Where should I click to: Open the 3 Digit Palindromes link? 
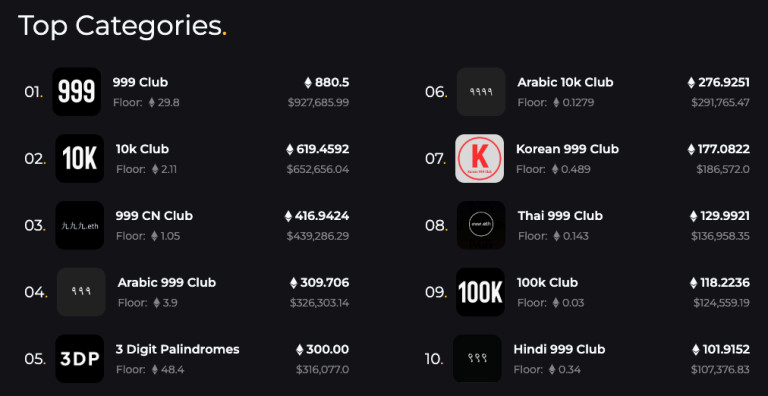pyautogui.click(x=178, y=349)
